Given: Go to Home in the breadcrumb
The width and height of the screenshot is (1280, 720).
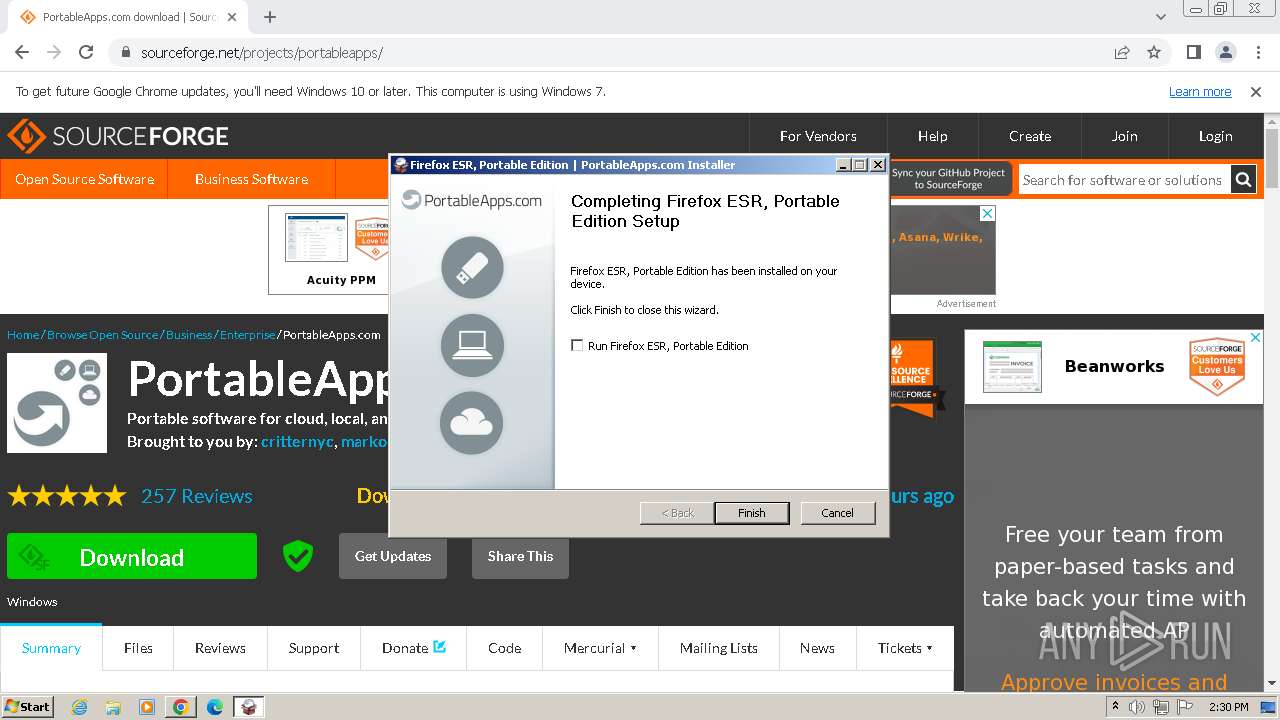Looking at the screenshot, I should point(23,335).
